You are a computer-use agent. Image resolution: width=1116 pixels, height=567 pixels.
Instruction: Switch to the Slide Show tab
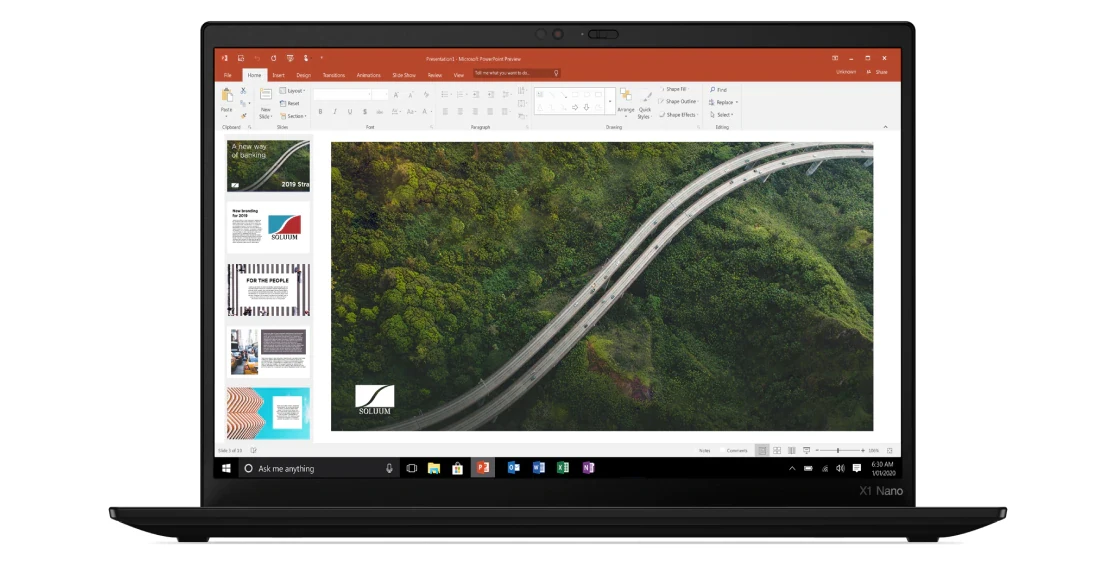[x=404, y=75]
